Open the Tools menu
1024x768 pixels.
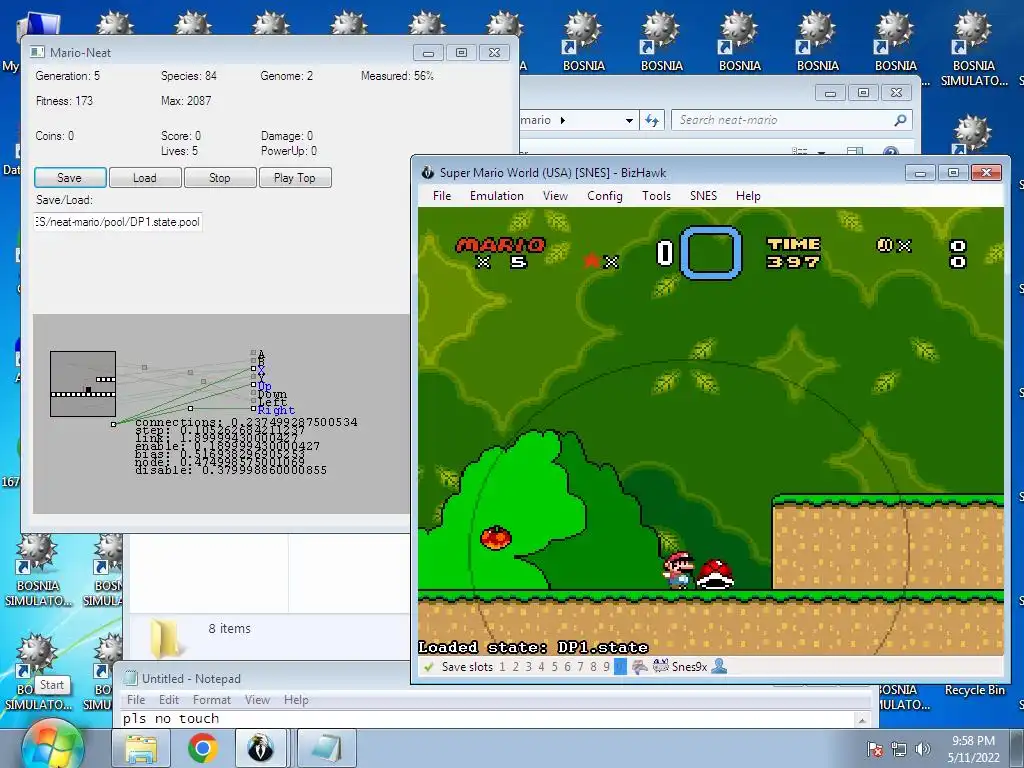656,196
